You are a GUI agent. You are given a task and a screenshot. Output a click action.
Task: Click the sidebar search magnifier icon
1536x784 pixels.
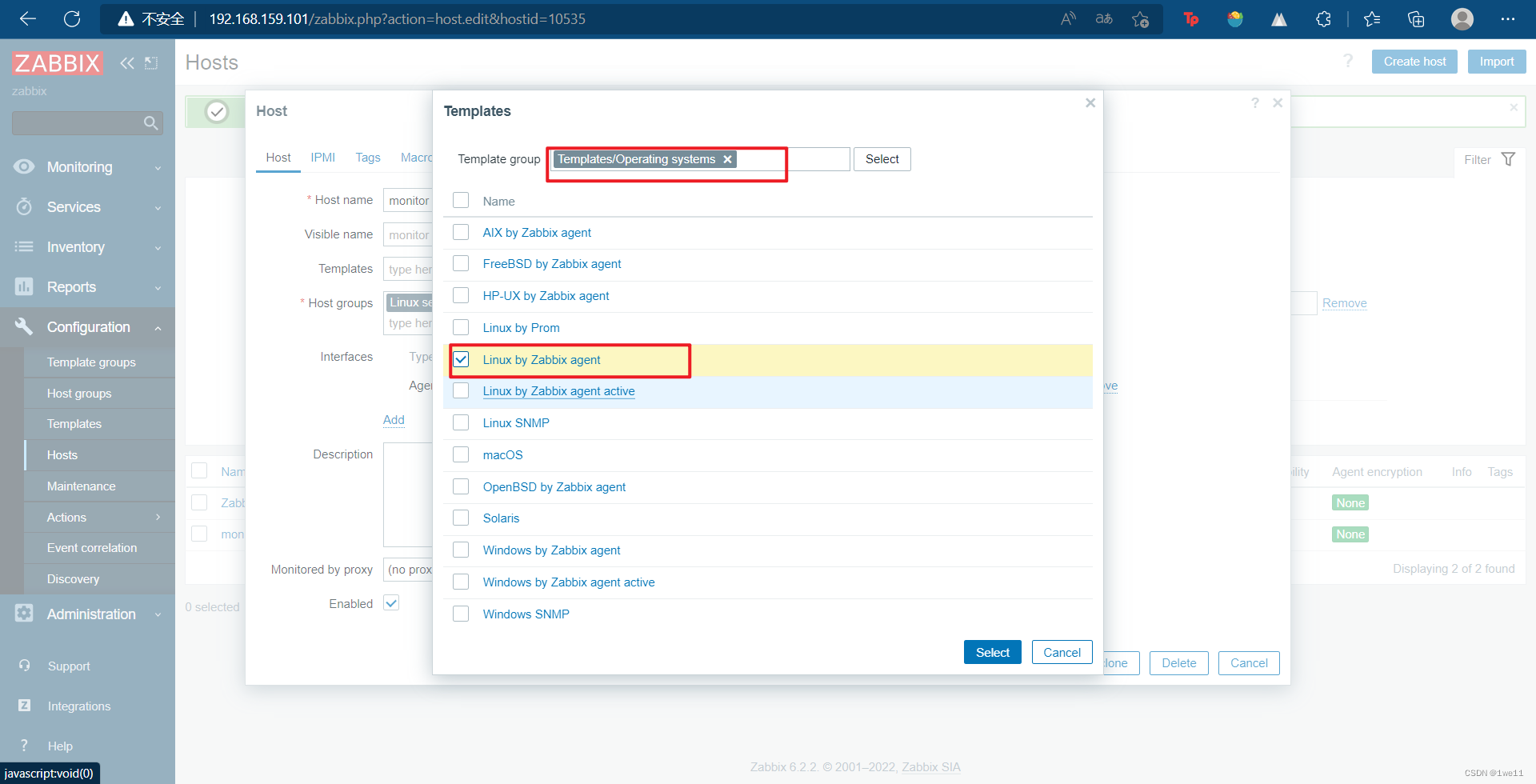tap(150, 123)
